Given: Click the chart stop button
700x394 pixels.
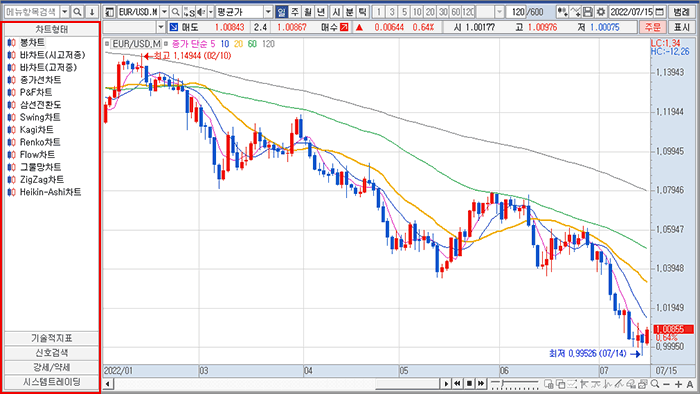Looking at the screenshot, I should [469, 383].
